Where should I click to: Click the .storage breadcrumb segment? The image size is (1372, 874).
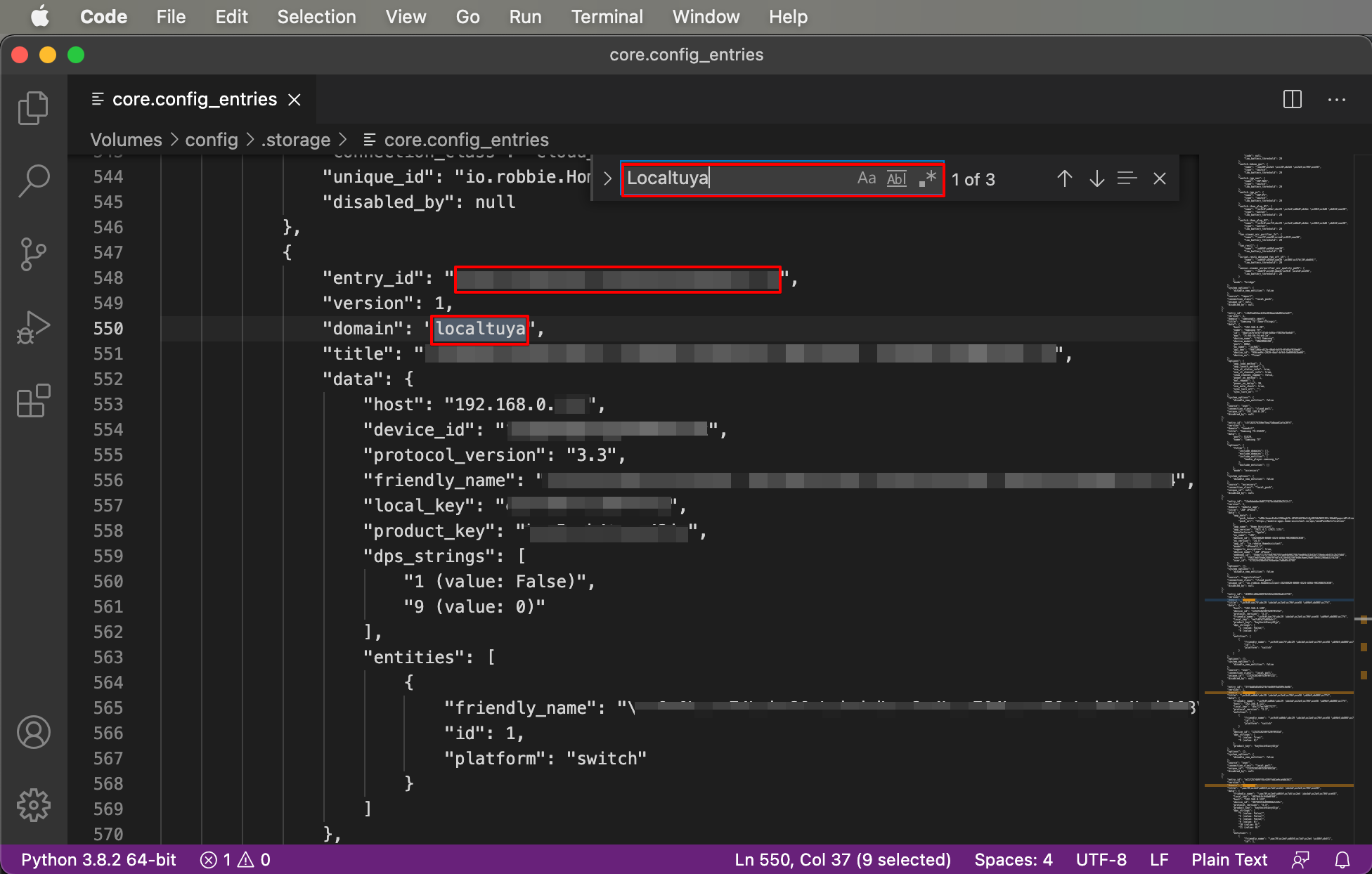[x=296, y=140]
